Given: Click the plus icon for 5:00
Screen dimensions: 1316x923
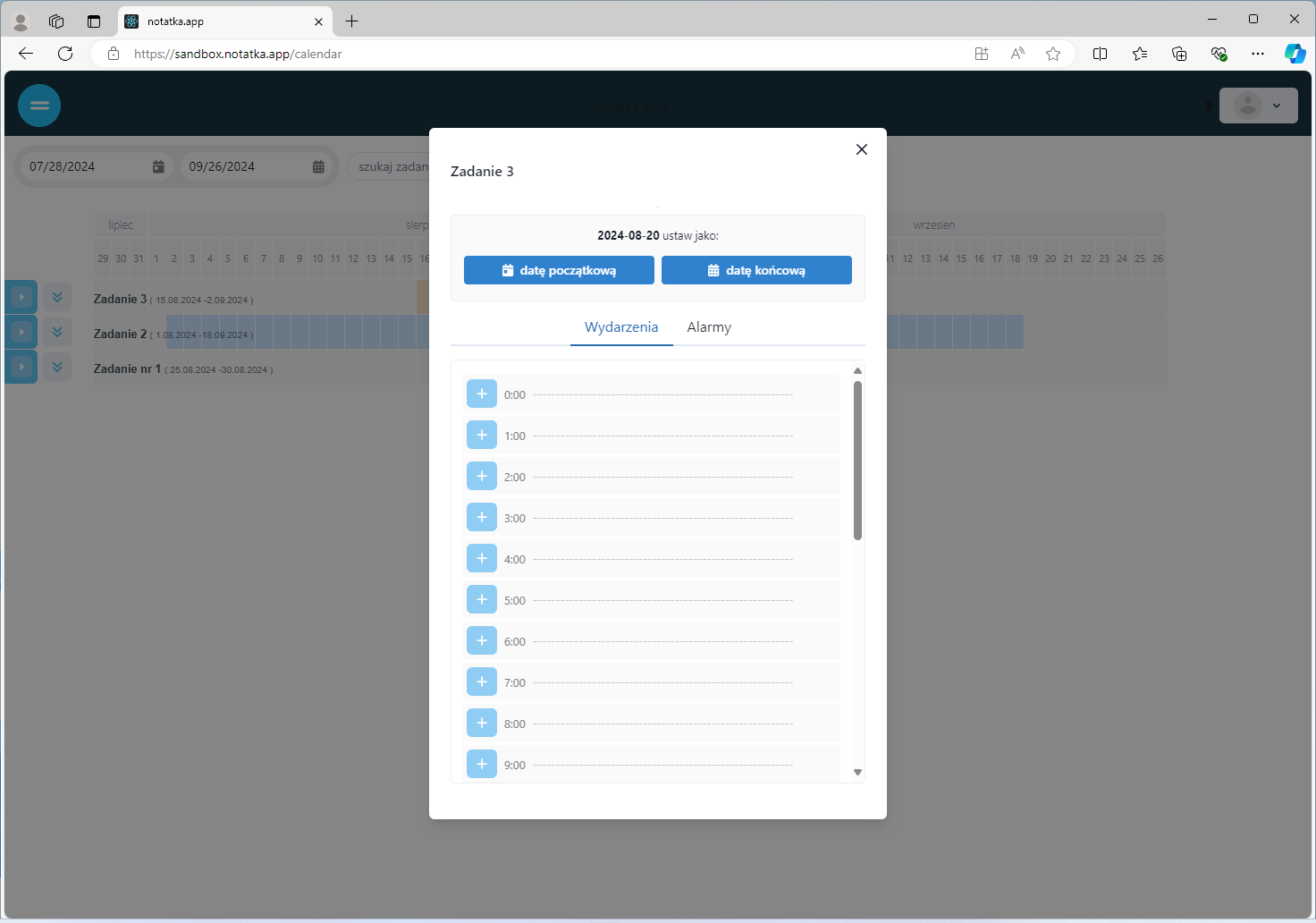Looking at the screenshot, I should pyautogui.click(x=482, y=599).
